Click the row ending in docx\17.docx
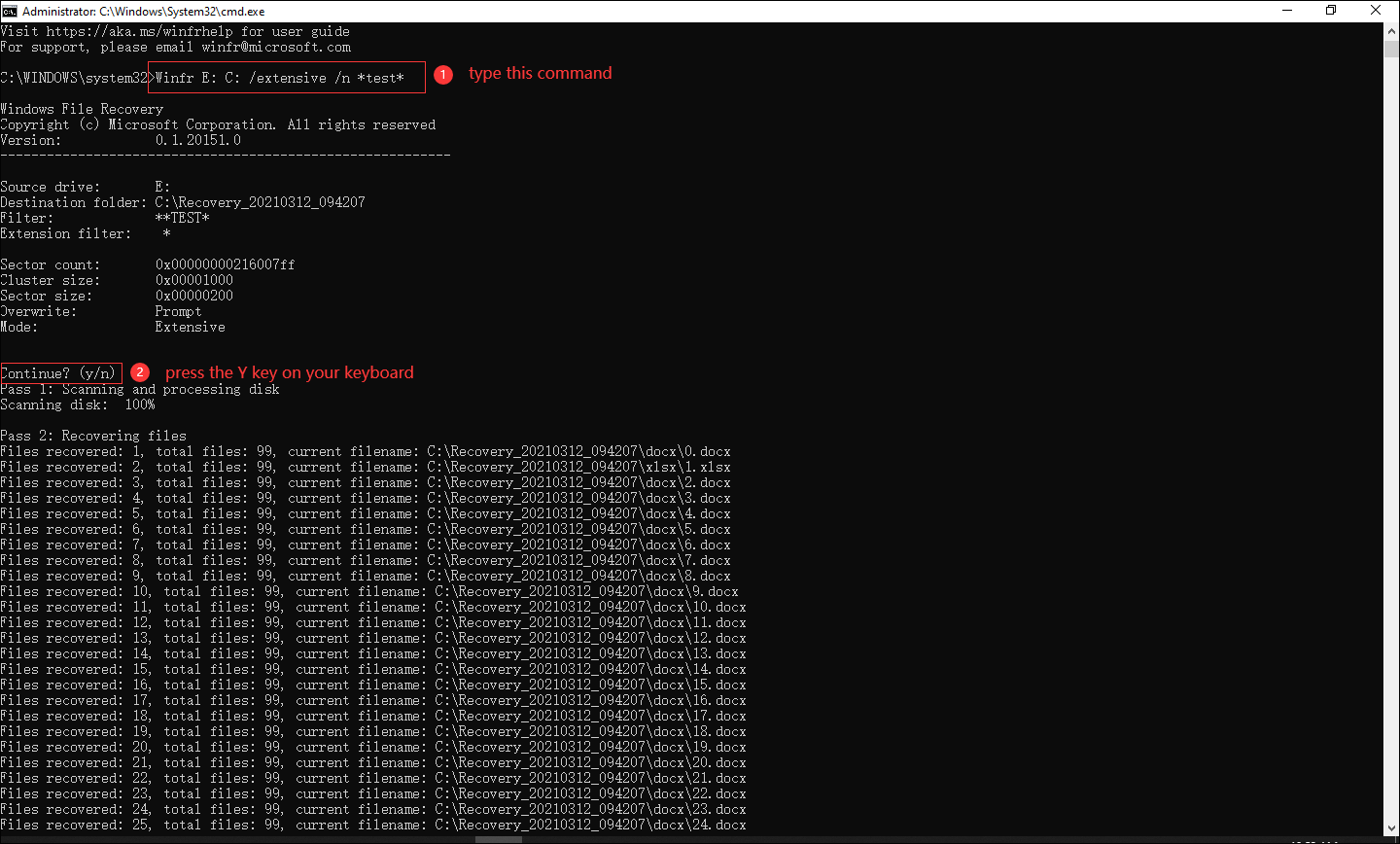1400x844 pixels. coord(373,716)
